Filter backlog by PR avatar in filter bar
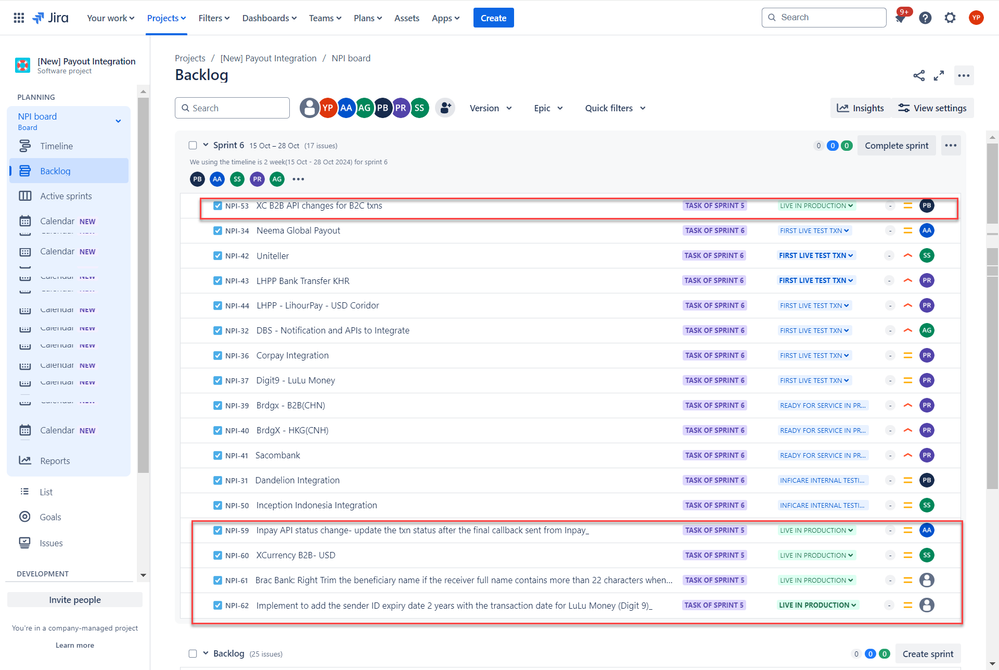 400,108
